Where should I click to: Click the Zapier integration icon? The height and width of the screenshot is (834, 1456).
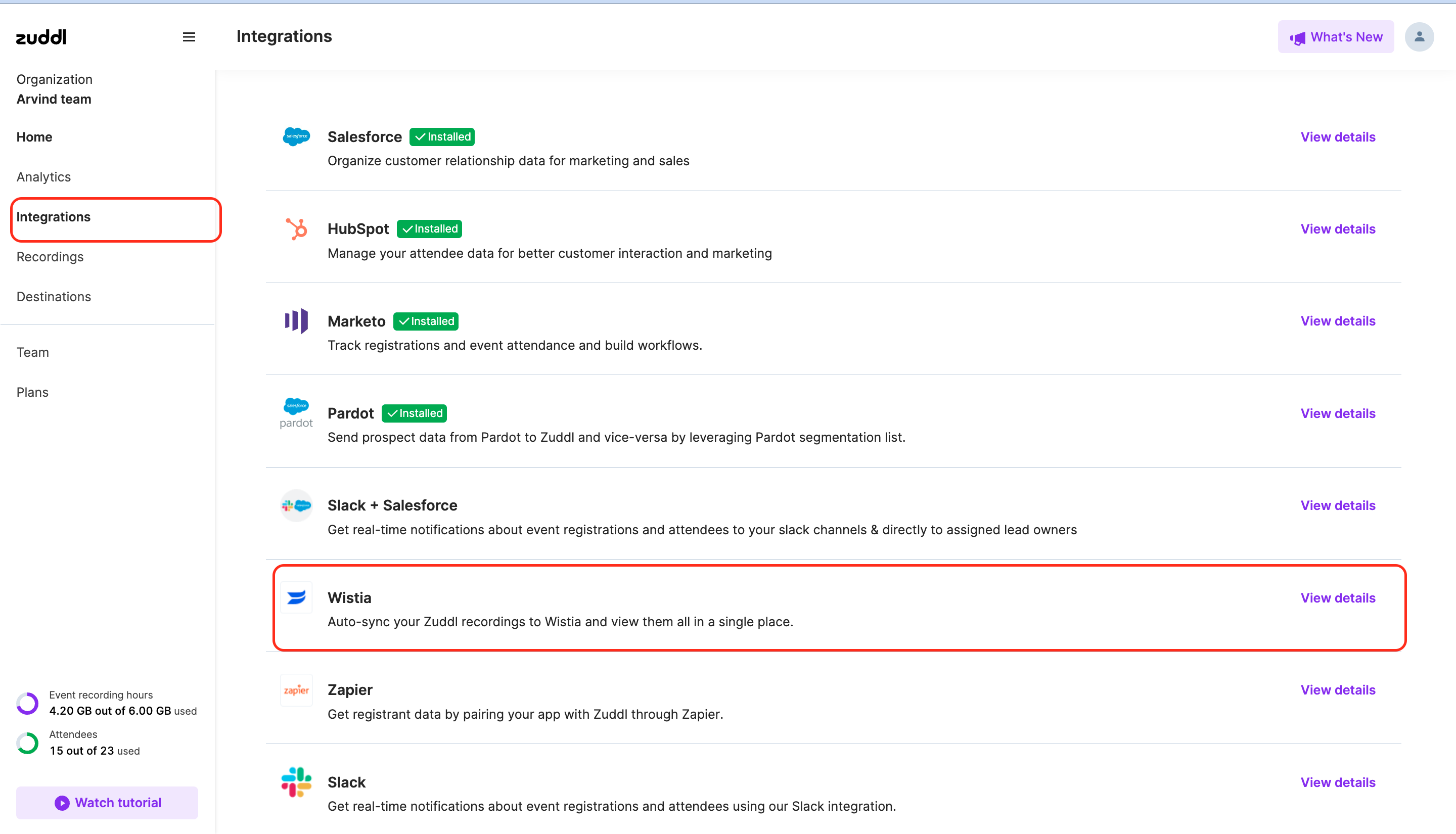[297, 688]
